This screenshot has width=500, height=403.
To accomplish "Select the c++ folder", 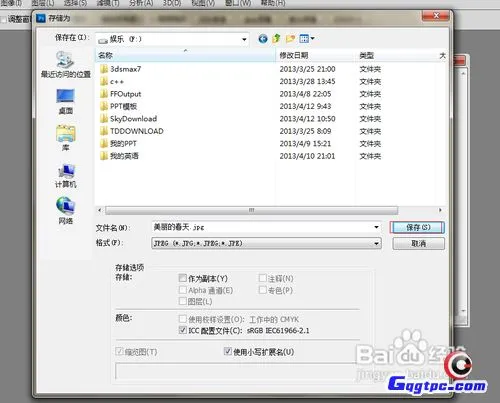I will (x=112, y=81).
